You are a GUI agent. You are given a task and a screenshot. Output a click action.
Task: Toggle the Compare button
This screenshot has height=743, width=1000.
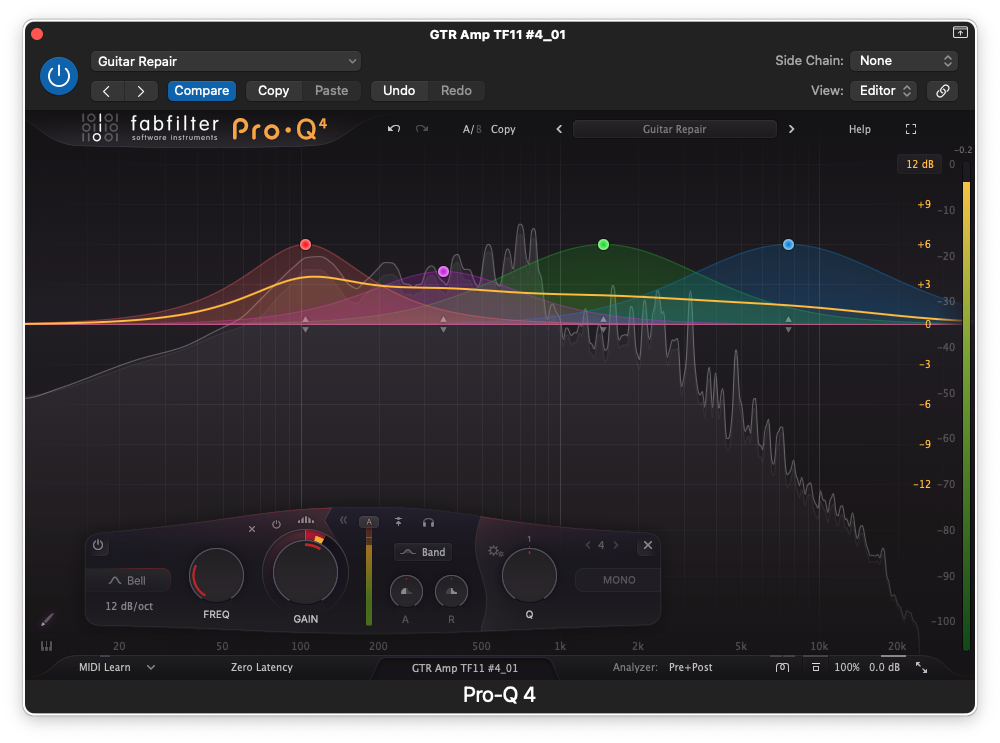201,91
